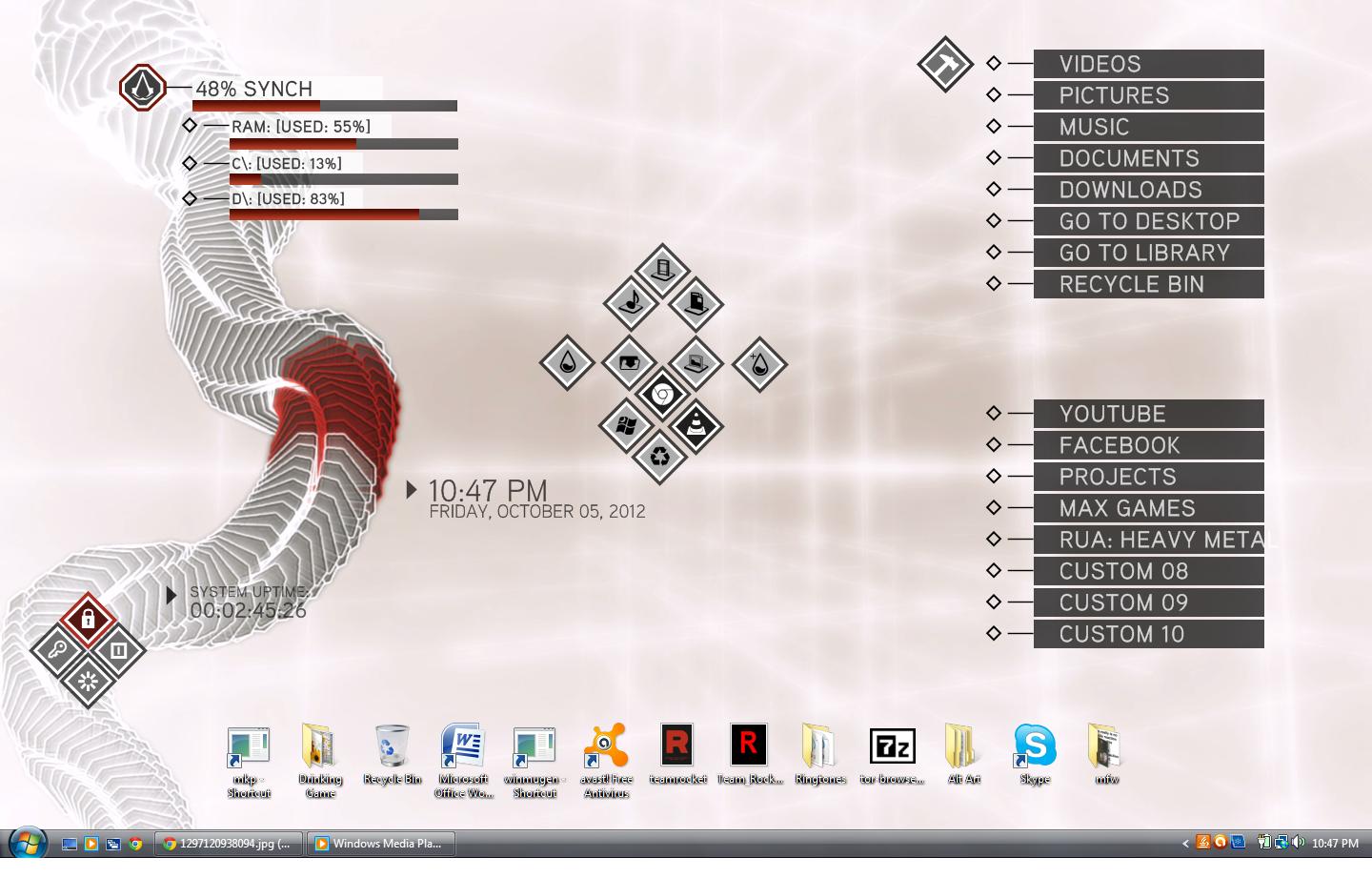Open the FACEBOOK link entry
This screenshot has height=878, width=1372.
pyautogui.click(x=1148, y=445)
